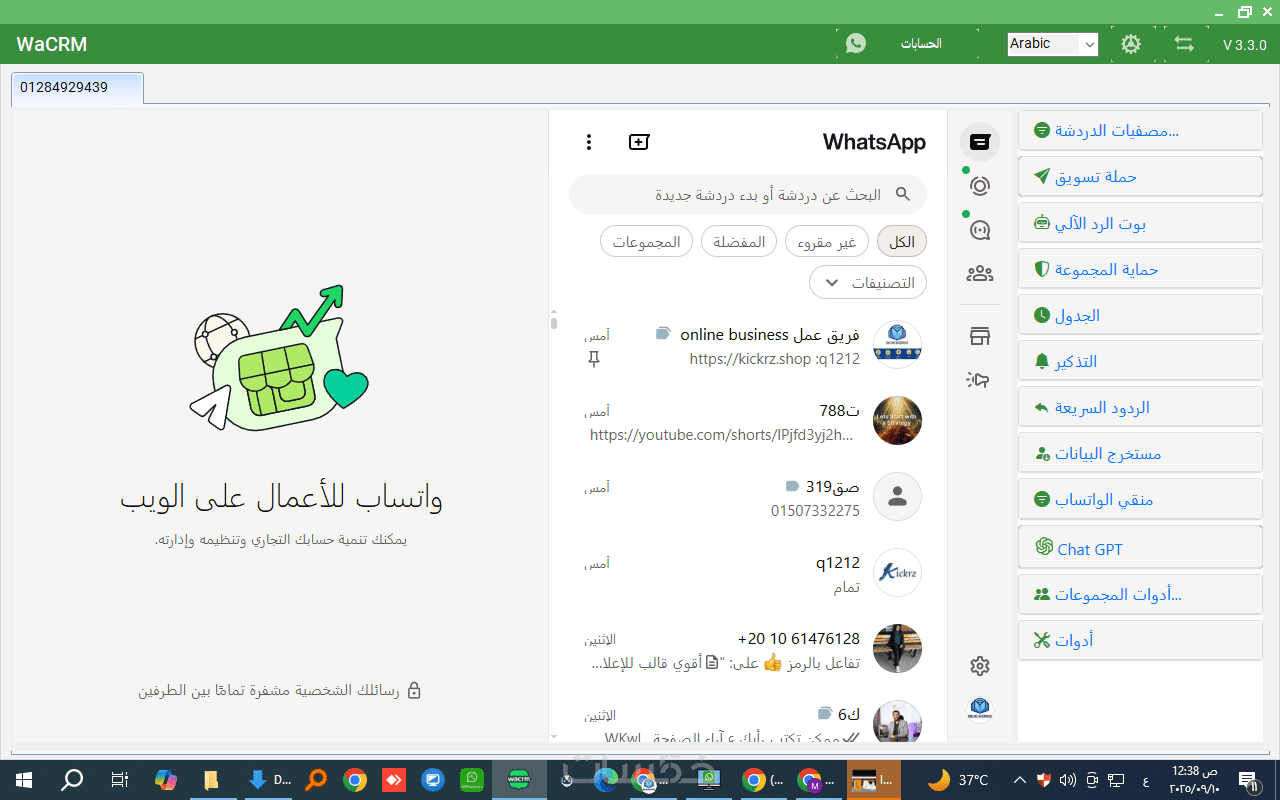This screenshot has width=1280, height=800.
Task: Click the chat list scrollbar handle
Action: 554,321
